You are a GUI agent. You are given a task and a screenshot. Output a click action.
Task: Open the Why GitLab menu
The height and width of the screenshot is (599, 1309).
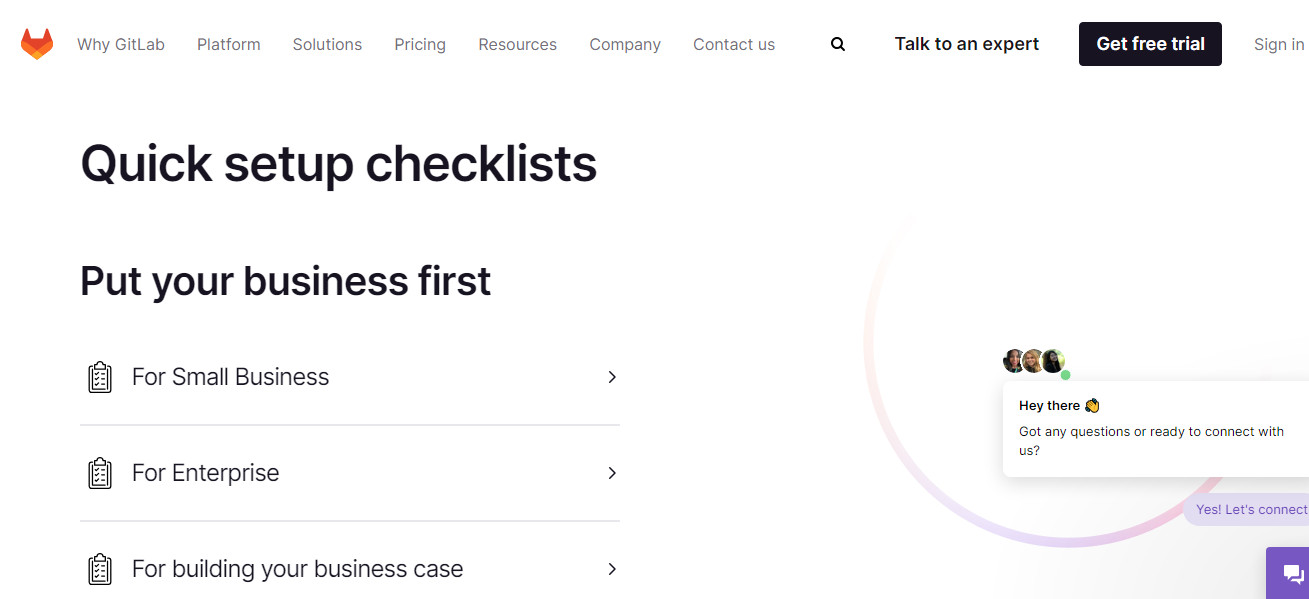click(121, 44)
